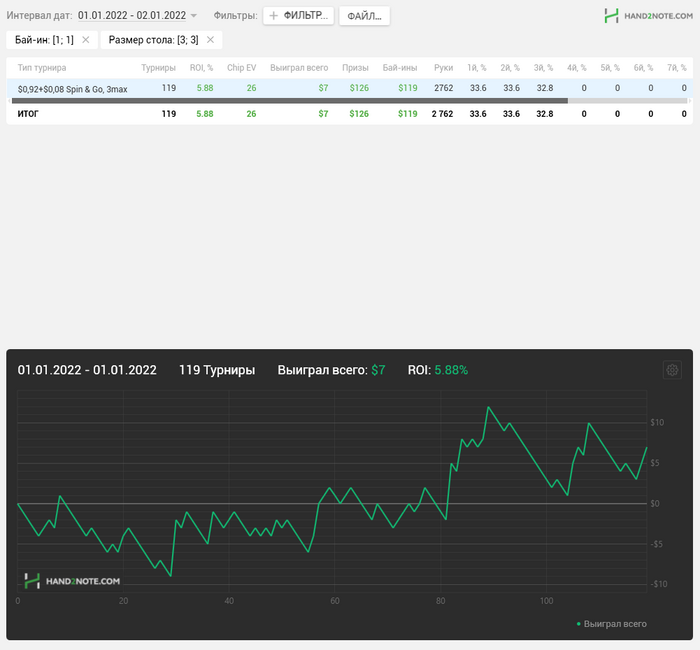Expand the date interval dropdown arrow

(x=194, y=16)
